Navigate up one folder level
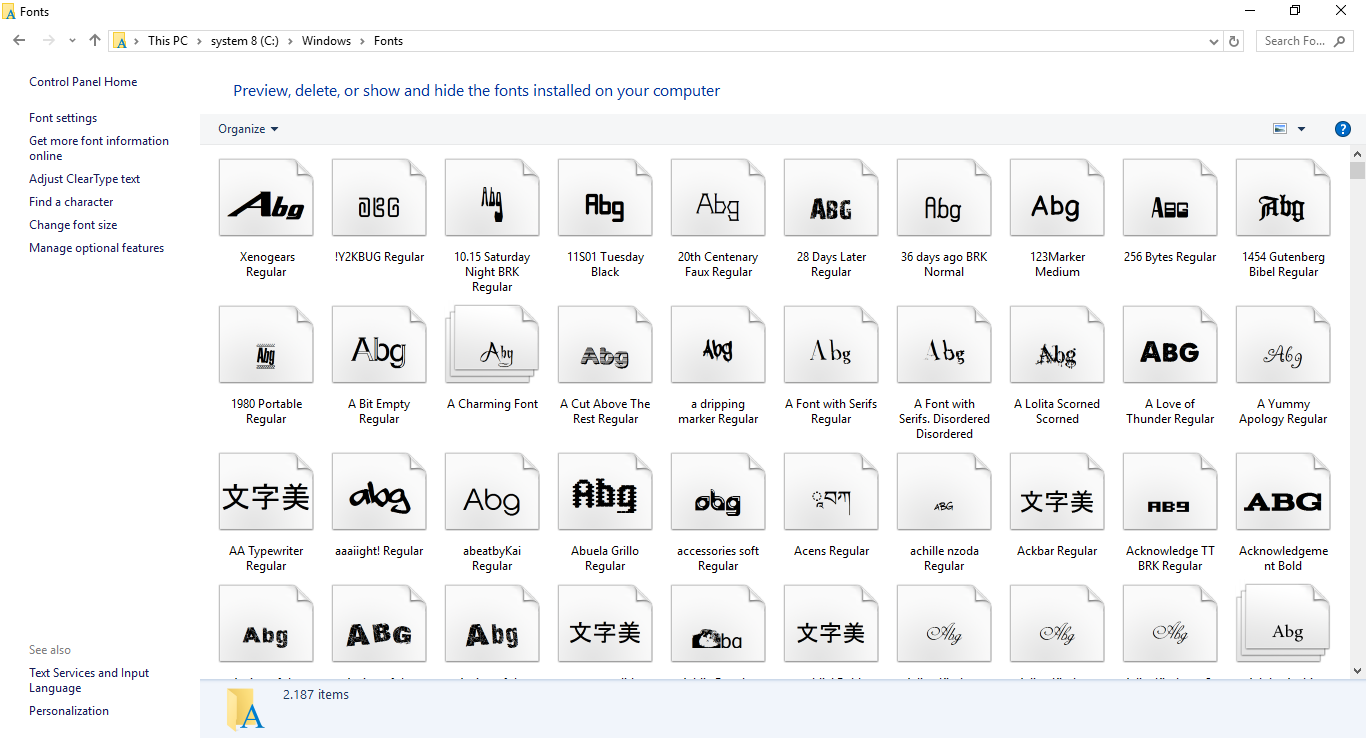This screenshot has width=1366, height=738. tap(95, 40)
